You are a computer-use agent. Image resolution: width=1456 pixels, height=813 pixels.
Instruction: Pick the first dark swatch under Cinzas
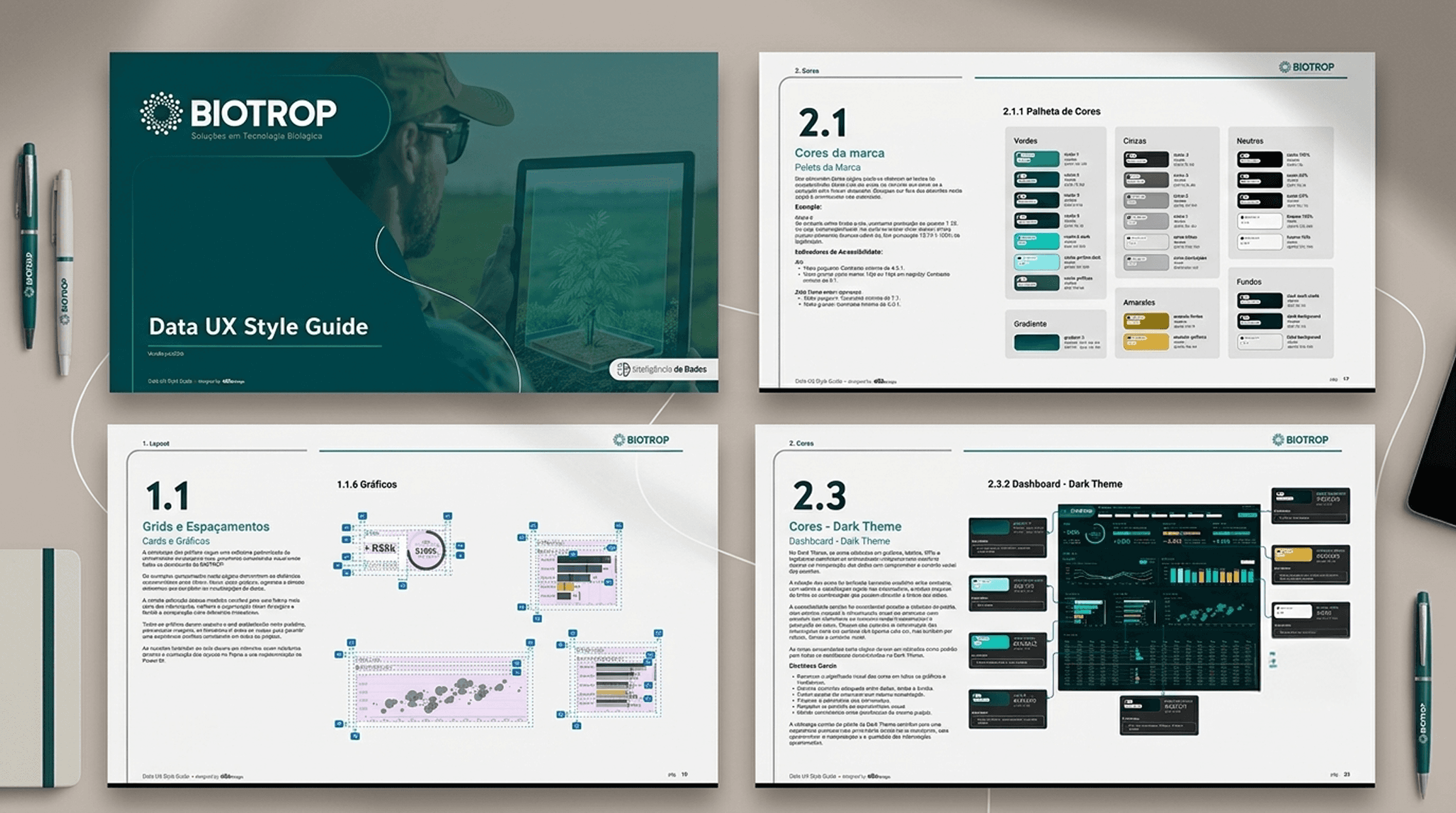pyautogui.click(x=1146, y=159)
